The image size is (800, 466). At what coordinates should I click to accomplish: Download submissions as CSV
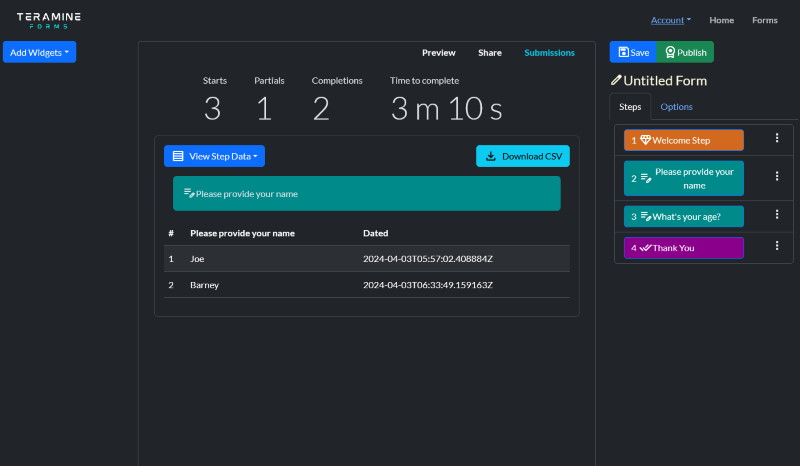pos(522,156)
